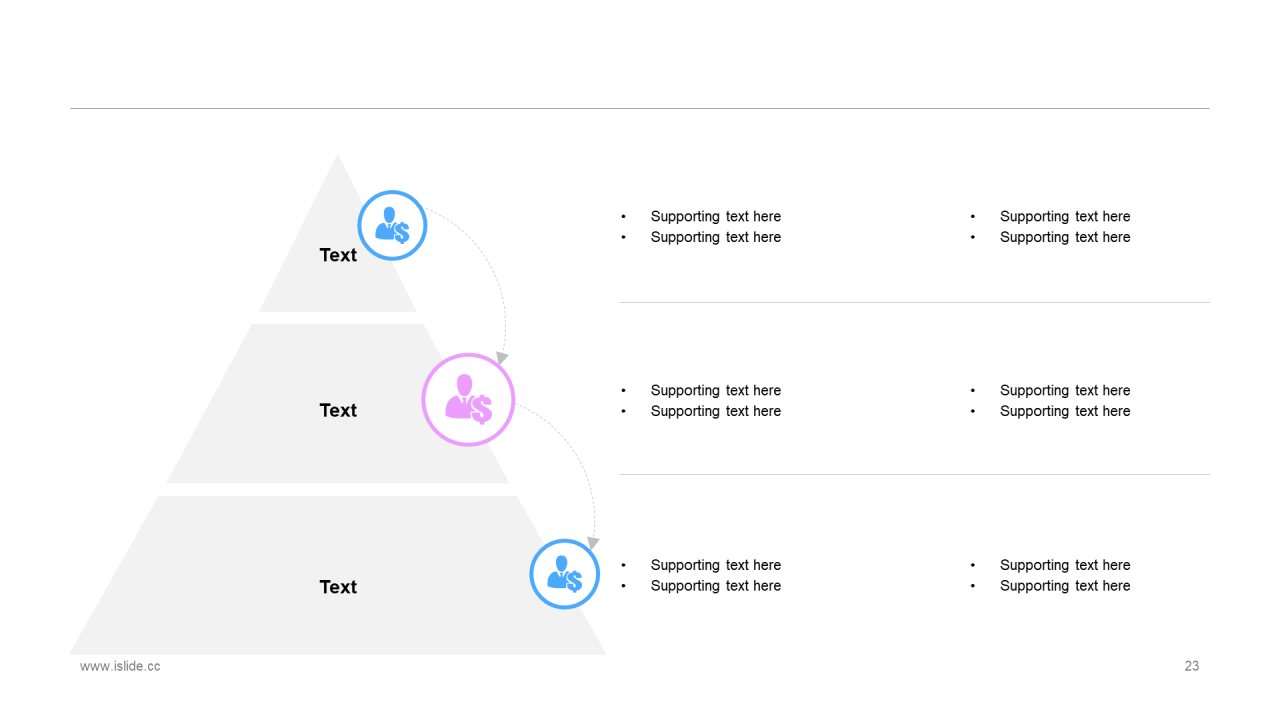
Task: Select the "Text" label in the top pyramid tier
Action: (338, 255)
